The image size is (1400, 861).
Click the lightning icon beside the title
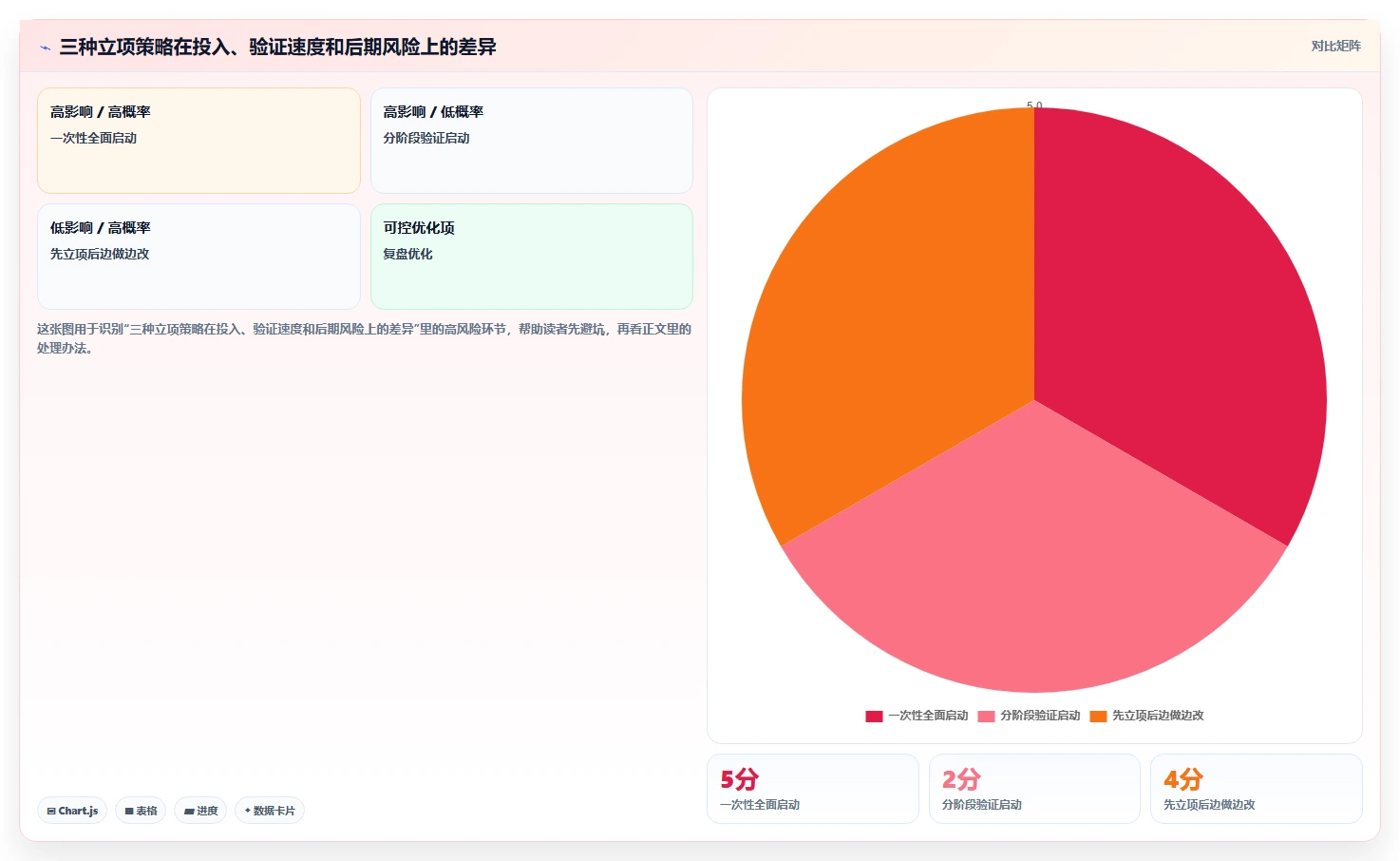coord(45,48)
